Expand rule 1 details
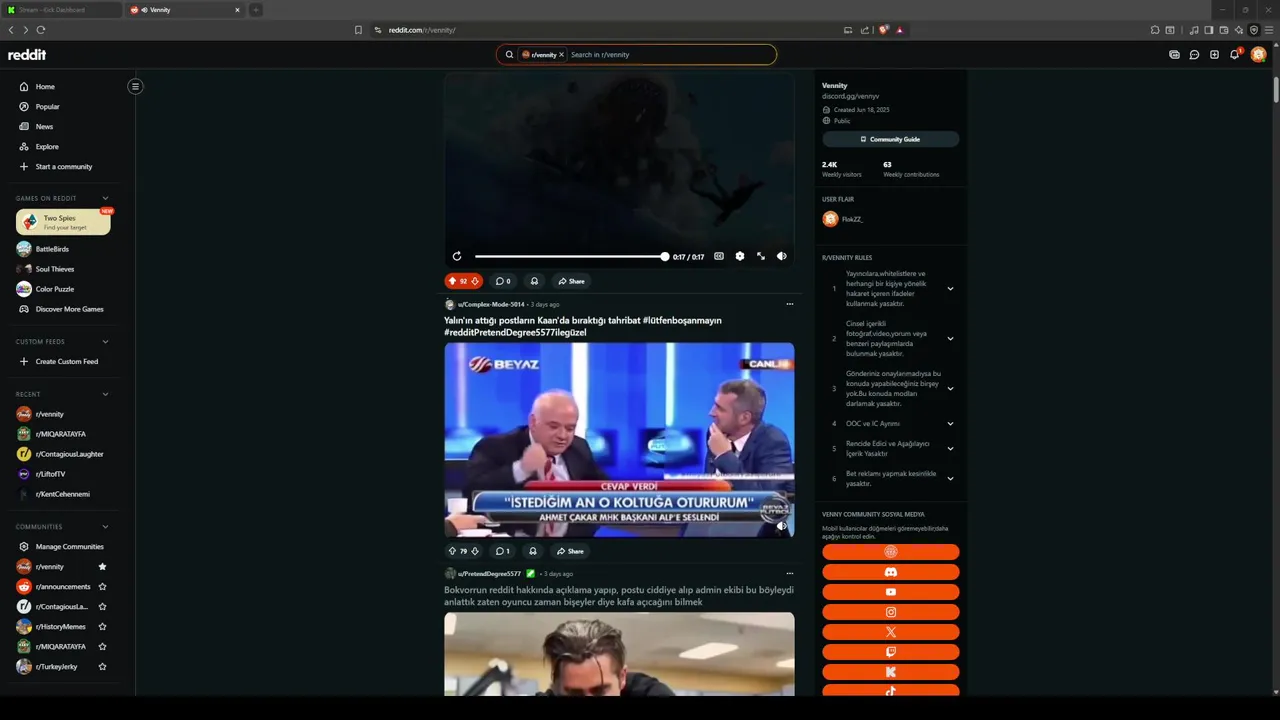 point(950,289)
